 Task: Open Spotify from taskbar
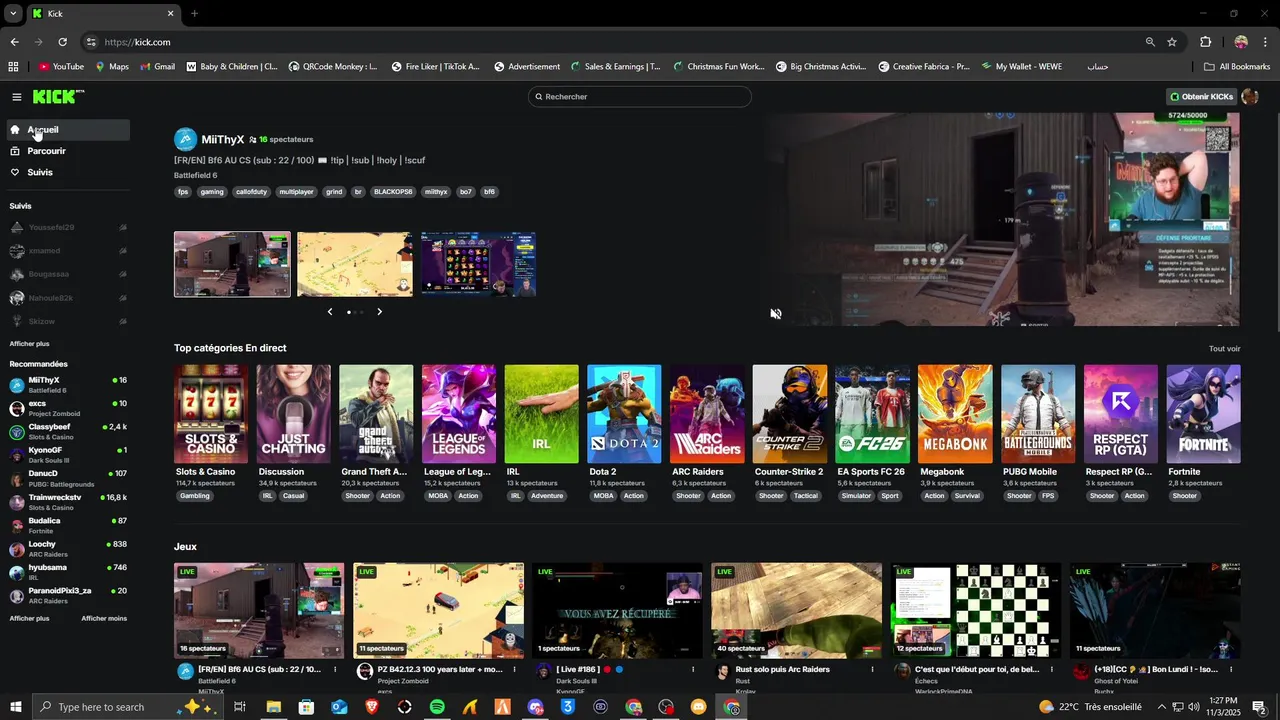tap(437, 707)
